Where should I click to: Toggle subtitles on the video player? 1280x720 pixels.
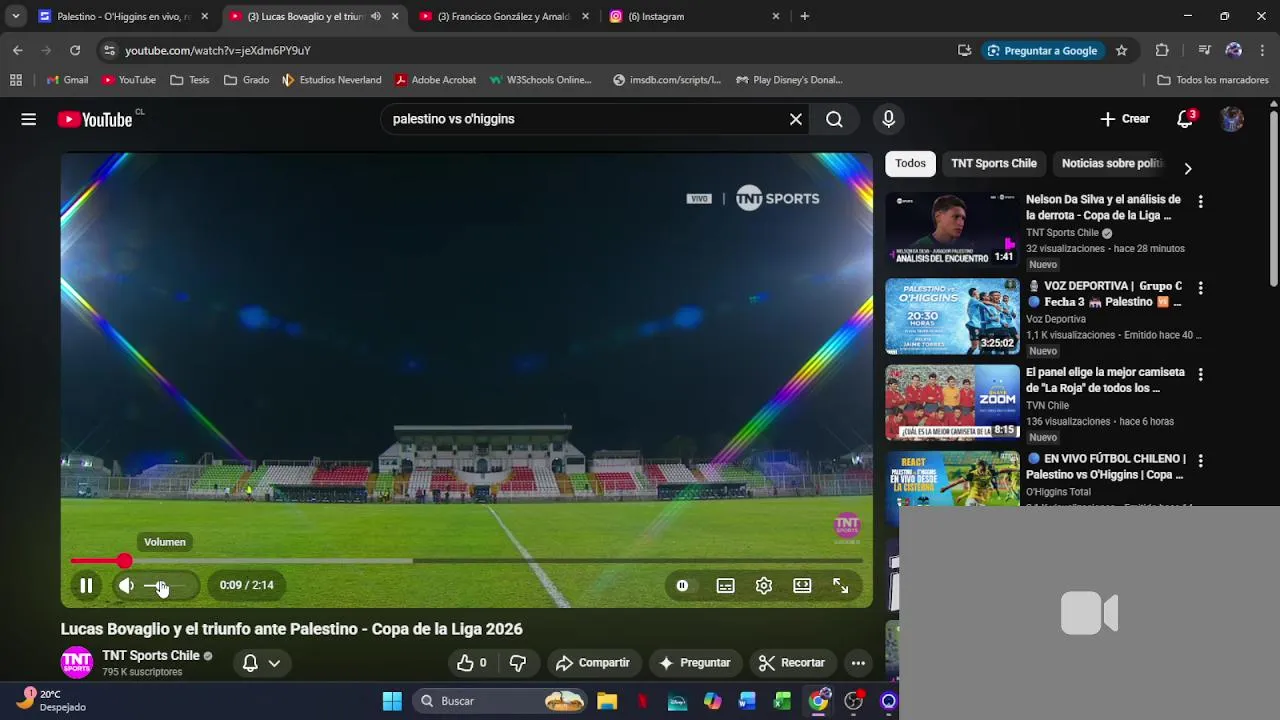pyautogui.click(x=725, y=586)
